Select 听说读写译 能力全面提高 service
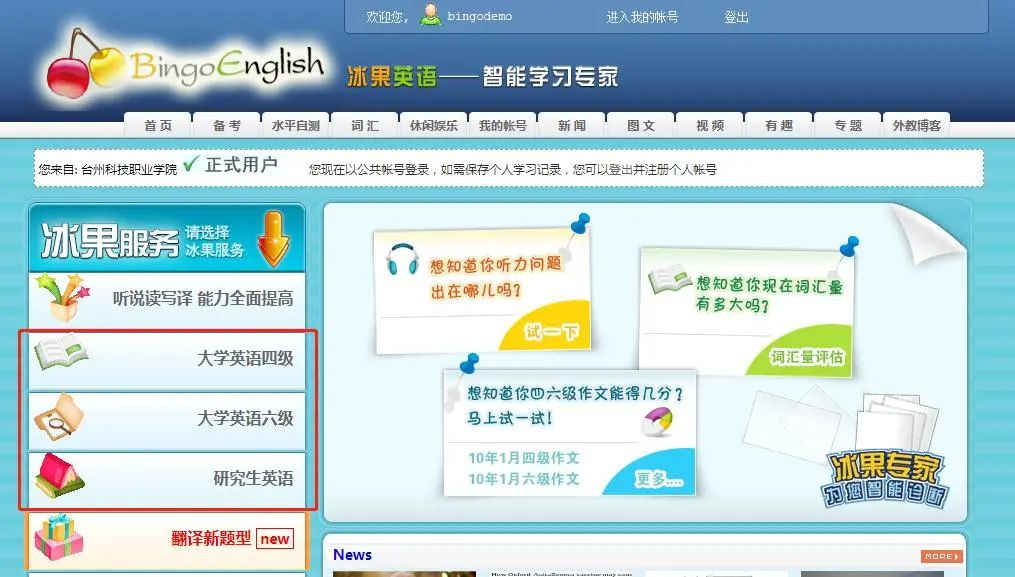Image resolution: width=1015 pixels, height=577 pixels. pyautogui.click(x=167, y=299)
